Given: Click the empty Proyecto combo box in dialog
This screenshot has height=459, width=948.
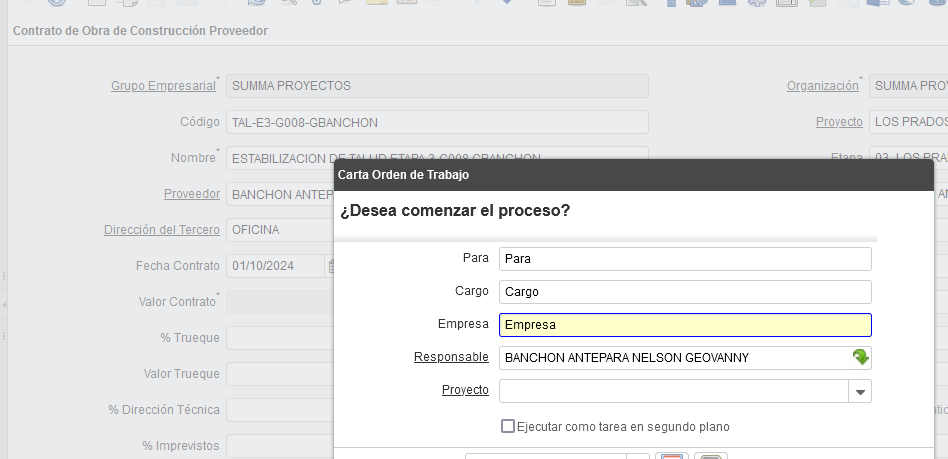Looking at the screenshot, I should click(673, 391).
